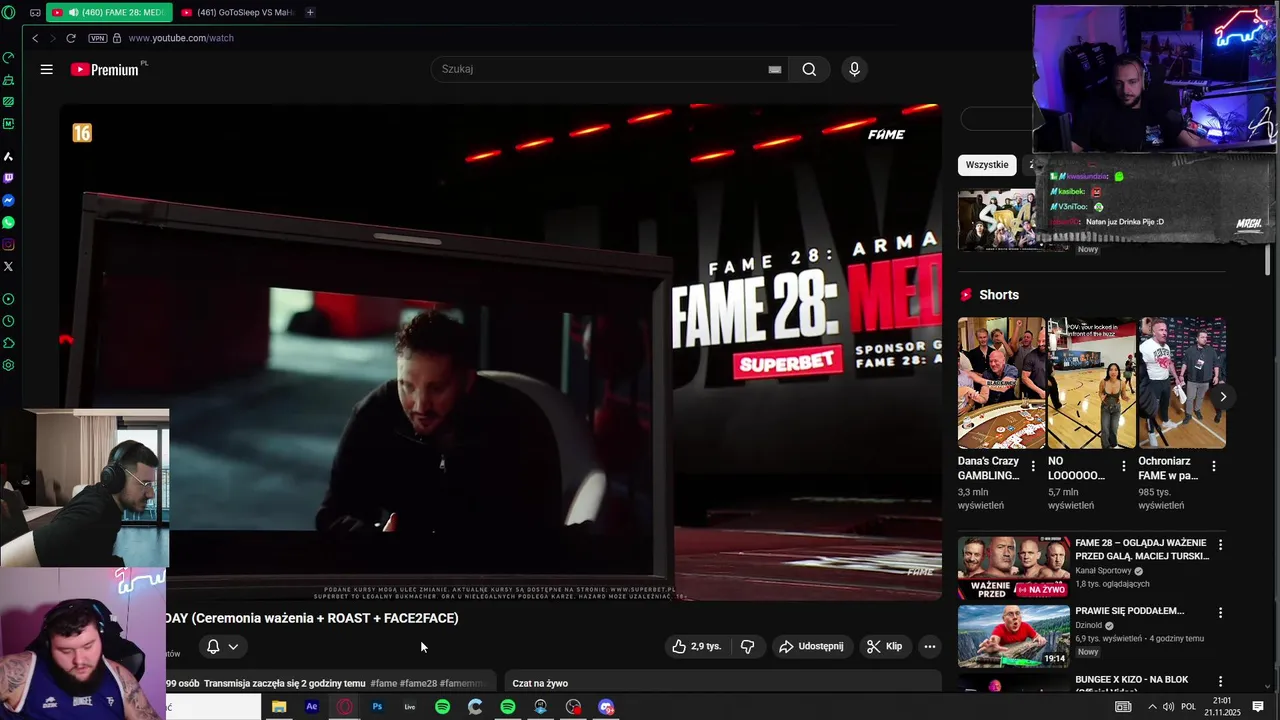Start voice search with microphone
The image size is (1280, 720).
pos(854,69)
